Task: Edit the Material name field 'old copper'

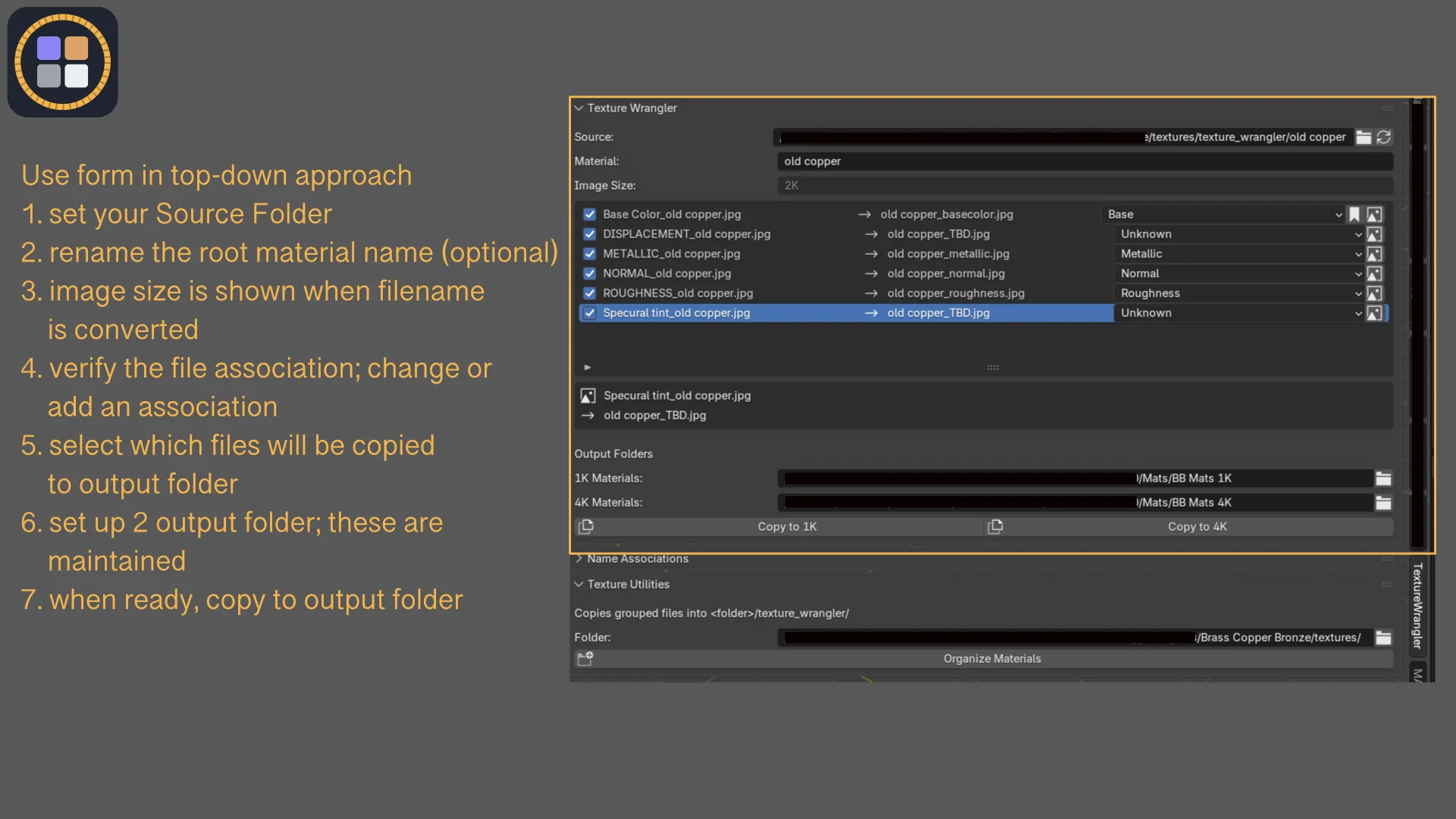Action: coord(1085,162)
